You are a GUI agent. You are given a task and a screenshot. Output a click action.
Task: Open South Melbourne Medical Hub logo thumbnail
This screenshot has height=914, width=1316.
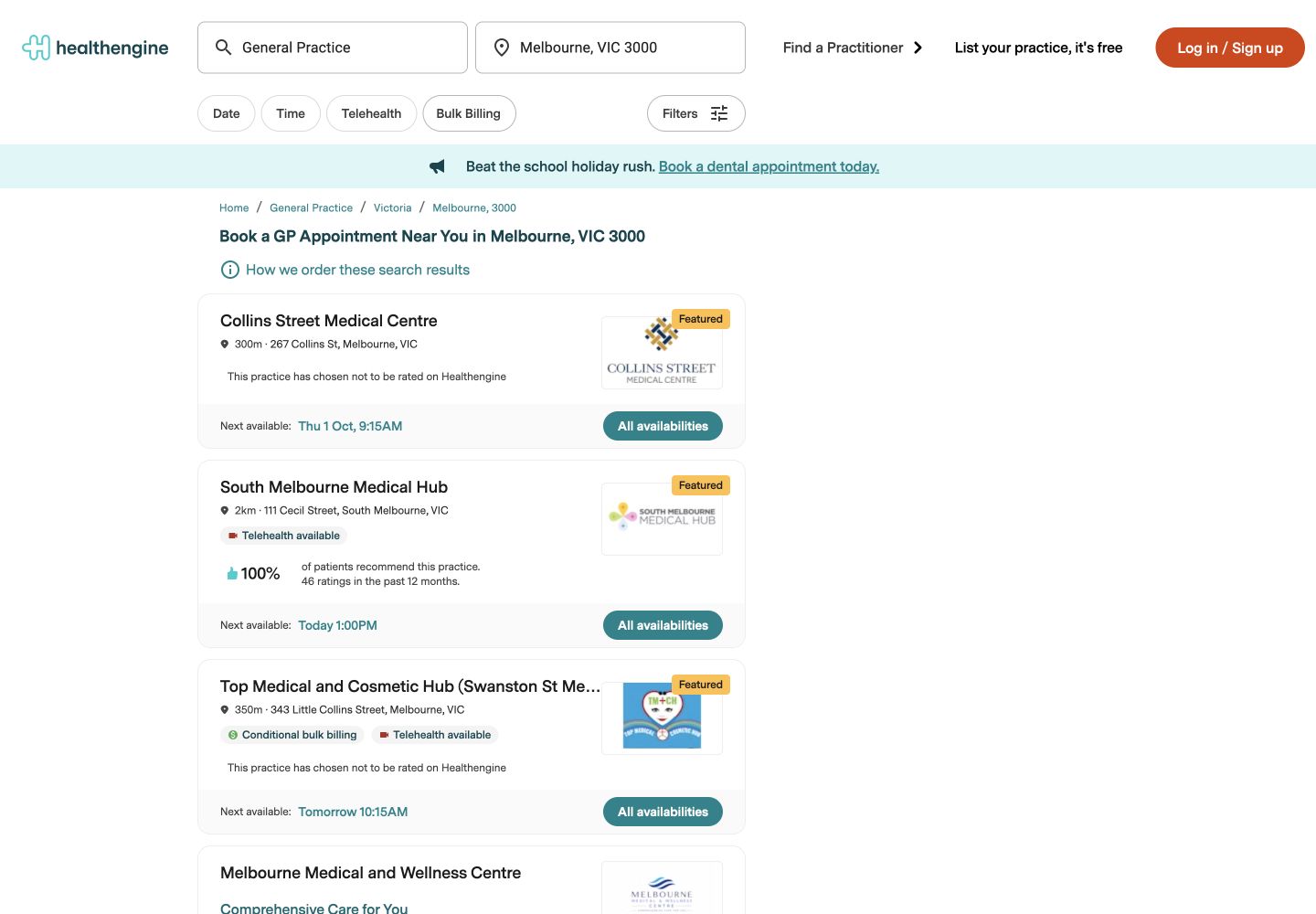coord(662,519)
